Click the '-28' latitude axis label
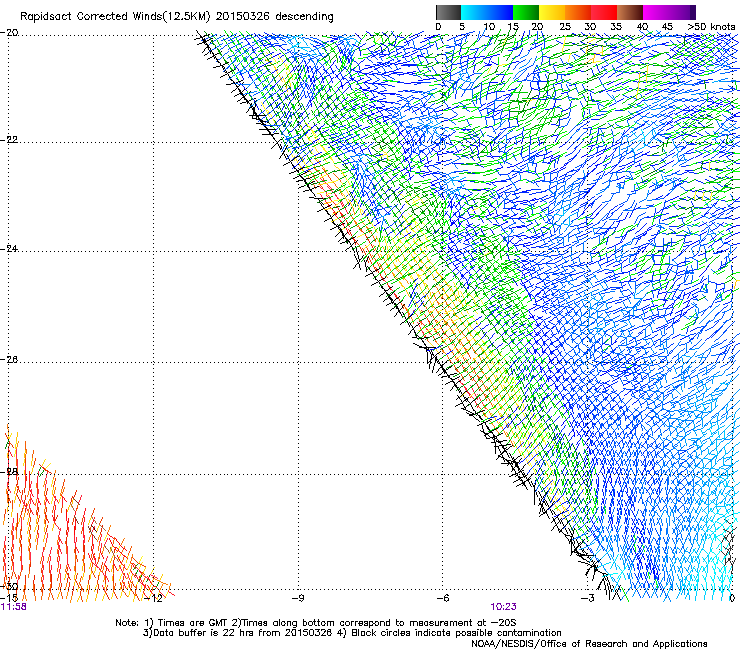The image size is (740, 650). [x=9, y=472]
